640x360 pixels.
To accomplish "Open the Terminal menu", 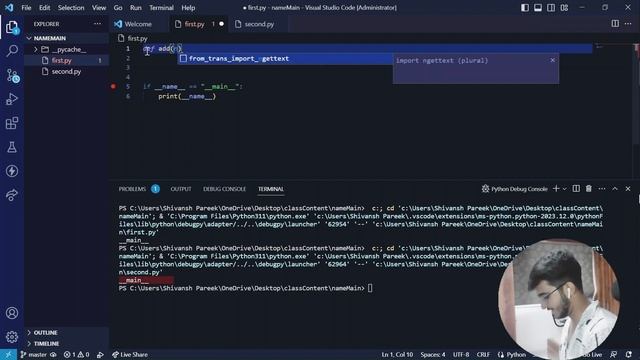I will tap(161, 8).
